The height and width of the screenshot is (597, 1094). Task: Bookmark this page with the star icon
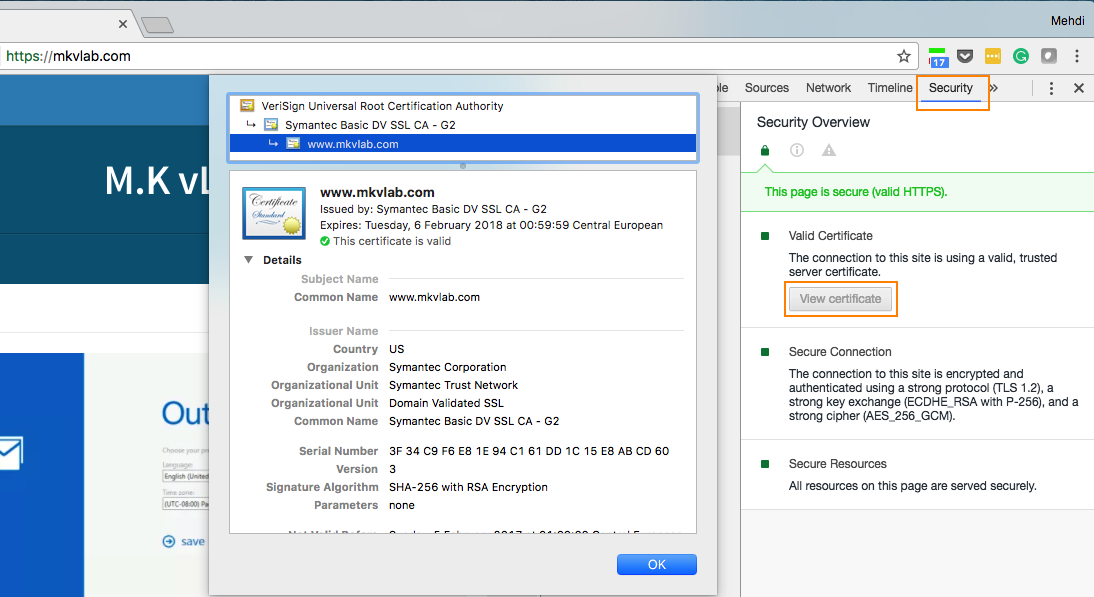(x=903, y=56)
